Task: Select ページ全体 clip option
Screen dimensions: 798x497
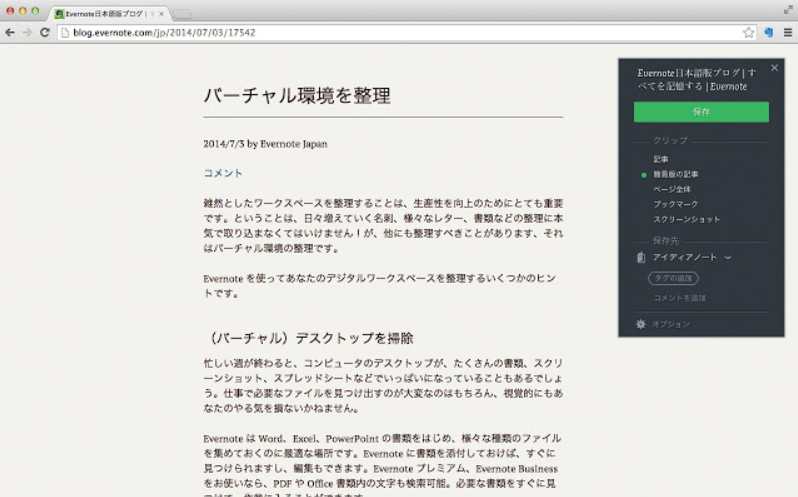Action: pyautogui.click(x=672, y=189)
